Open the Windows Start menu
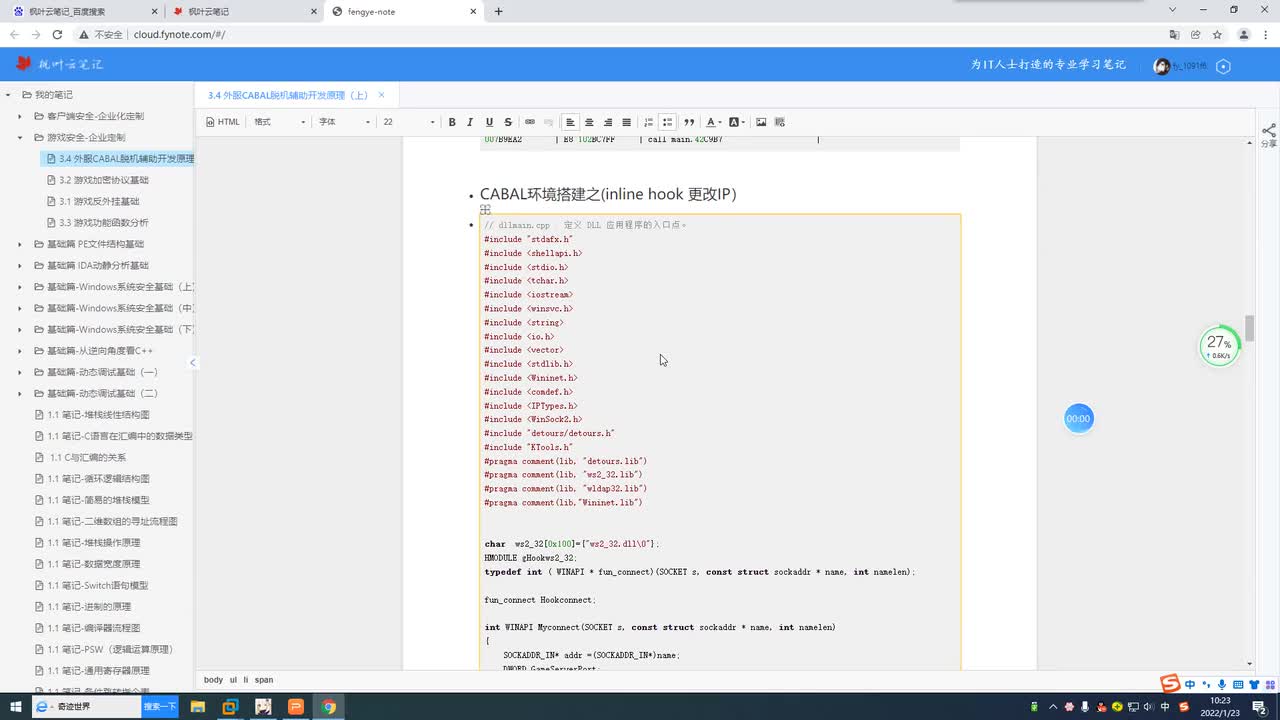The image size is (1280, 720). [x=16, y=707]
